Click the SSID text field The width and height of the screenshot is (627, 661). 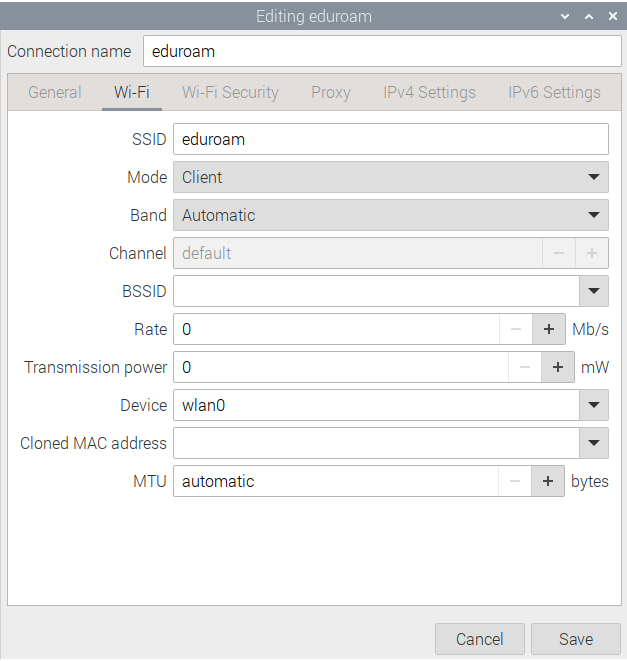(x=390, y=139)
